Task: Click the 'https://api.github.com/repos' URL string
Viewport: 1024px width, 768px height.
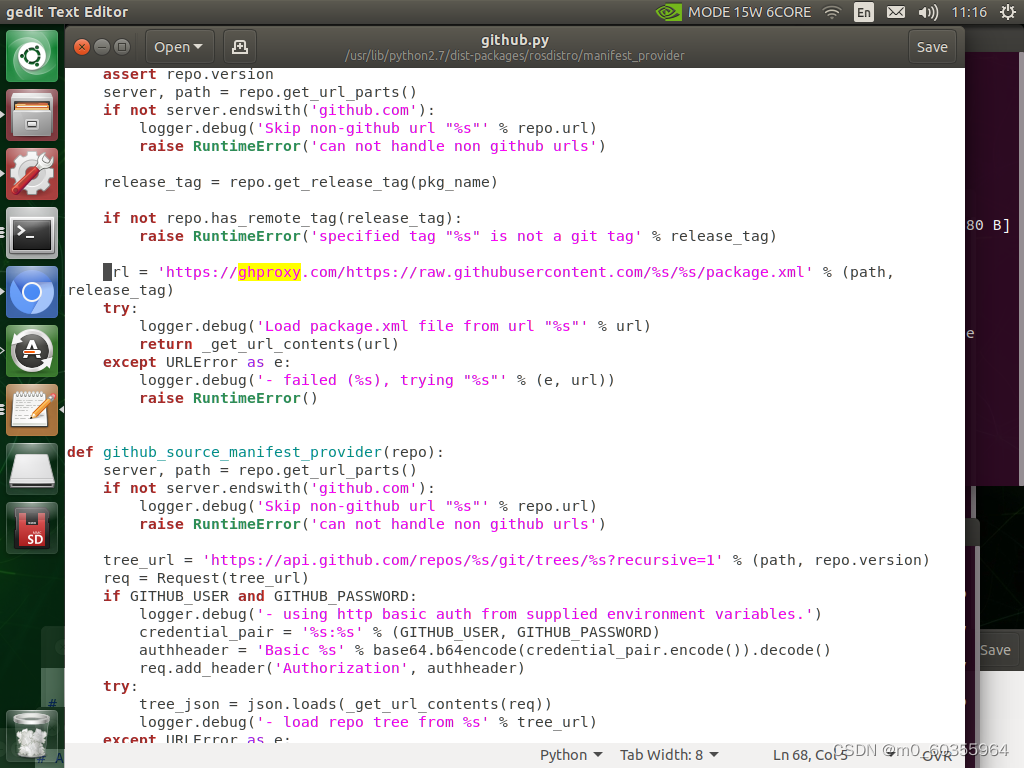Action: (x=462, y=560)
